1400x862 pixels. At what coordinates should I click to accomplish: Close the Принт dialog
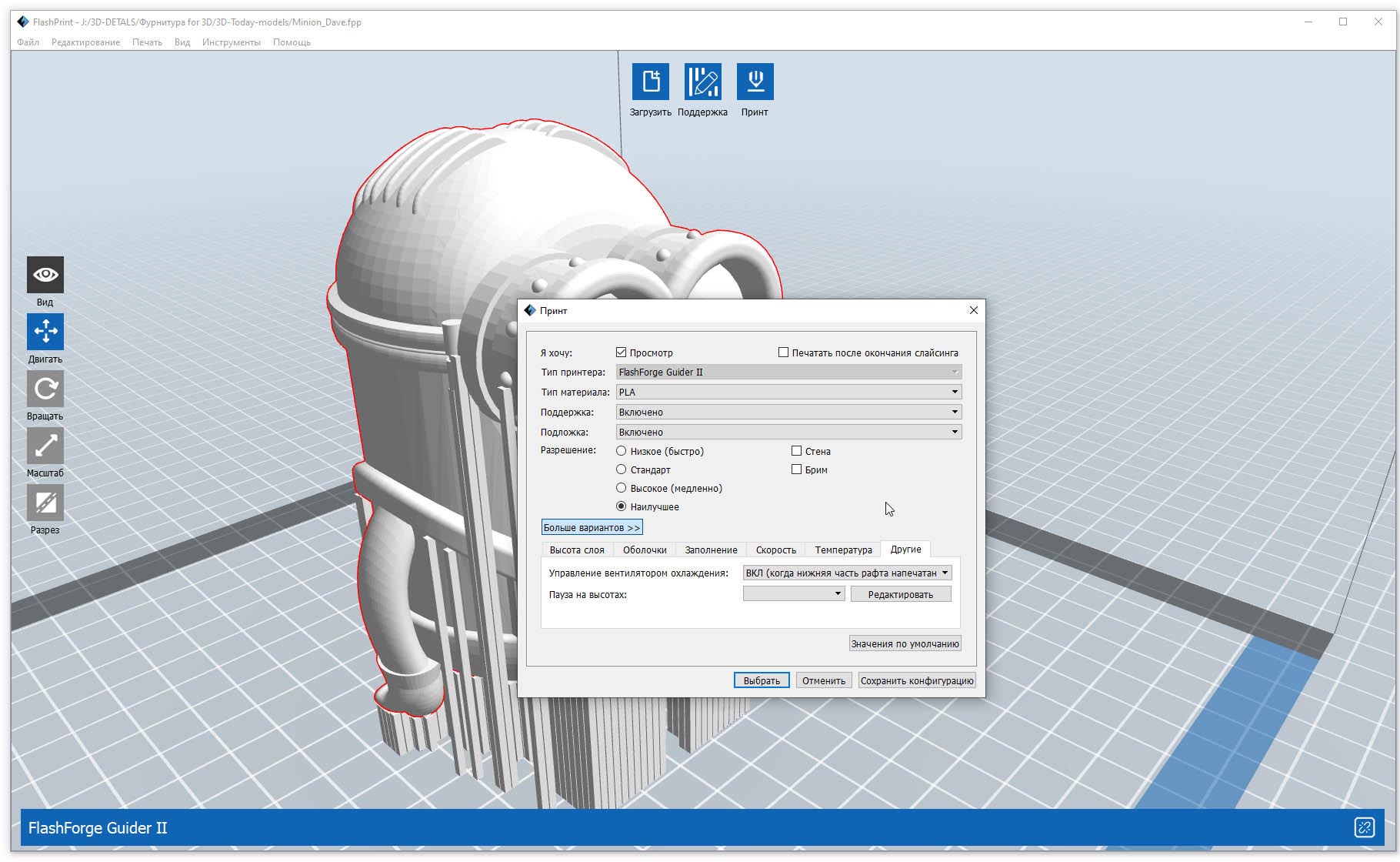[974, 310]
